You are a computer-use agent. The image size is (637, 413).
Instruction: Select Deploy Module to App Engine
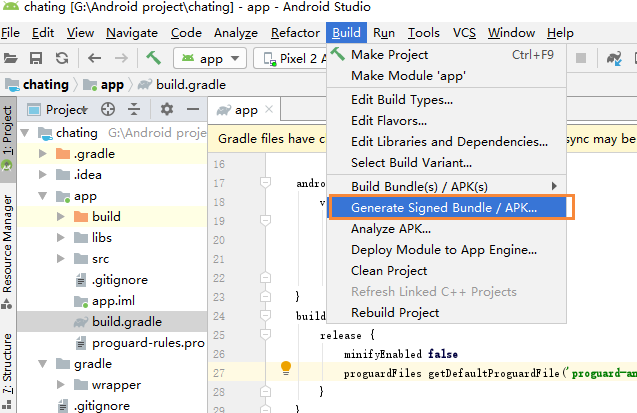click(x=446, y=250)
